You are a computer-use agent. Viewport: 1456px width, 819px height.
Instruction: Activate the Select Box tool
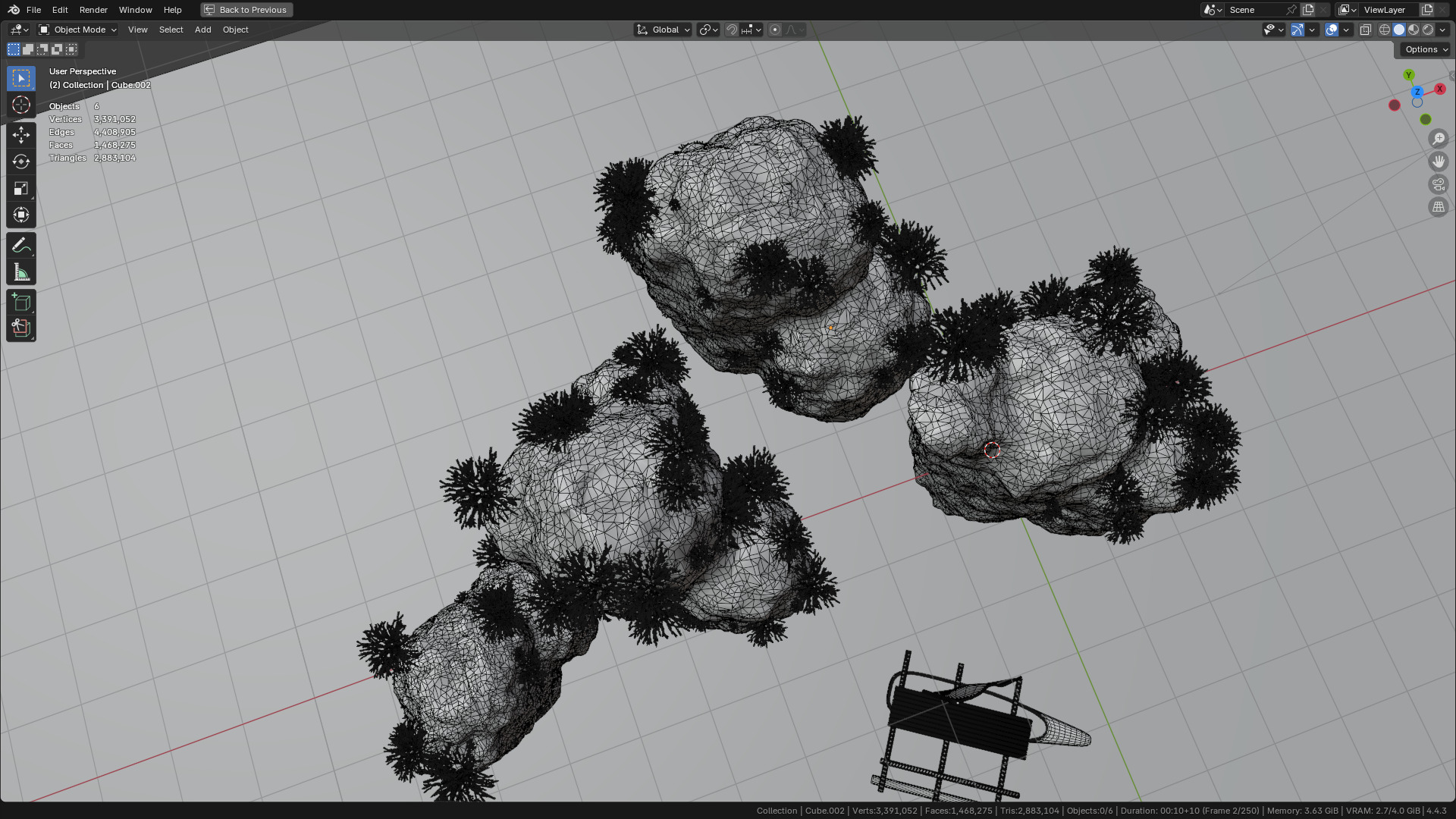coord(21,78)
